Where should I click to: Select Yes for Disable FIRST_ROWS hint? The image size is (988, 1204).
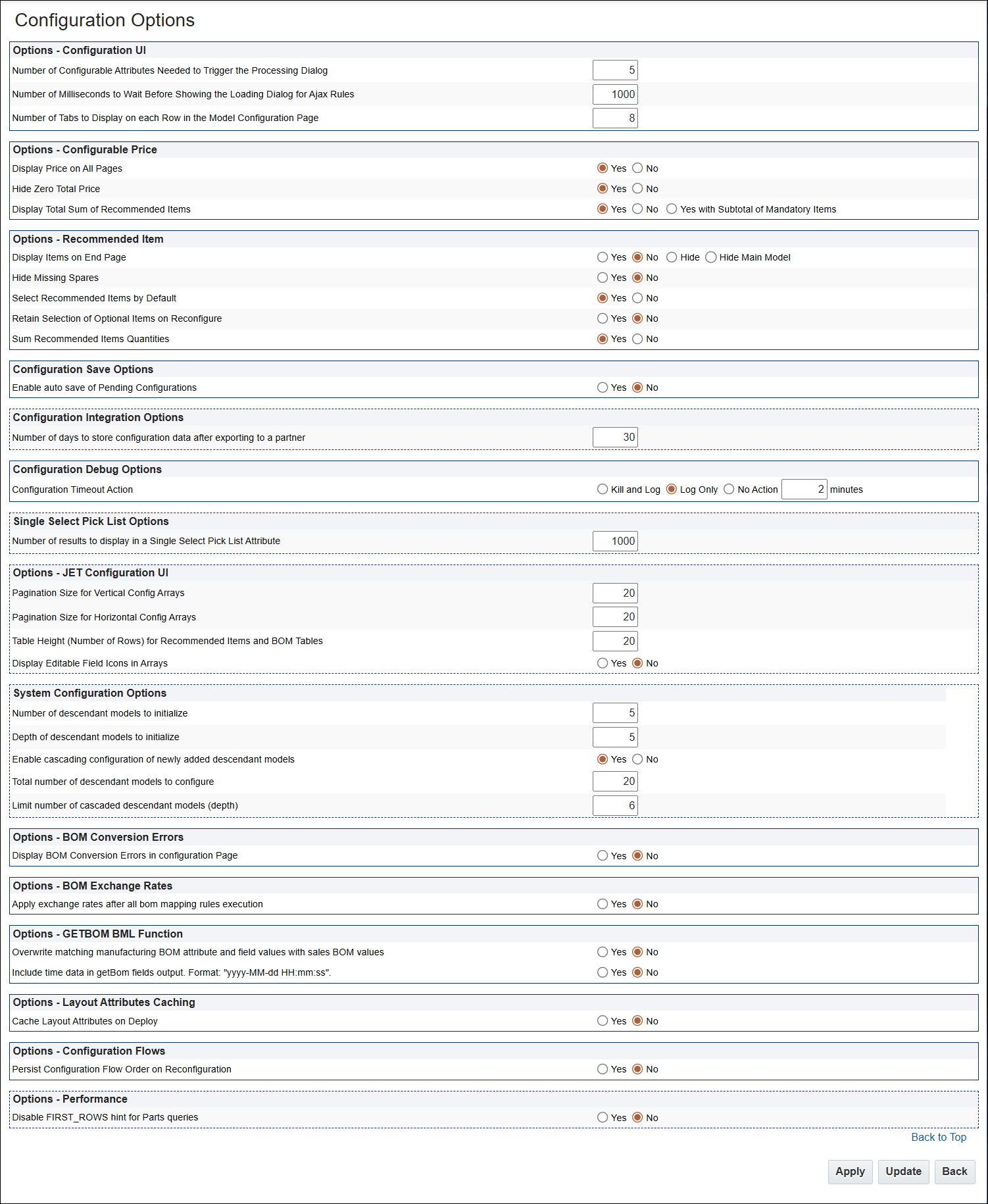point(603,1118)
